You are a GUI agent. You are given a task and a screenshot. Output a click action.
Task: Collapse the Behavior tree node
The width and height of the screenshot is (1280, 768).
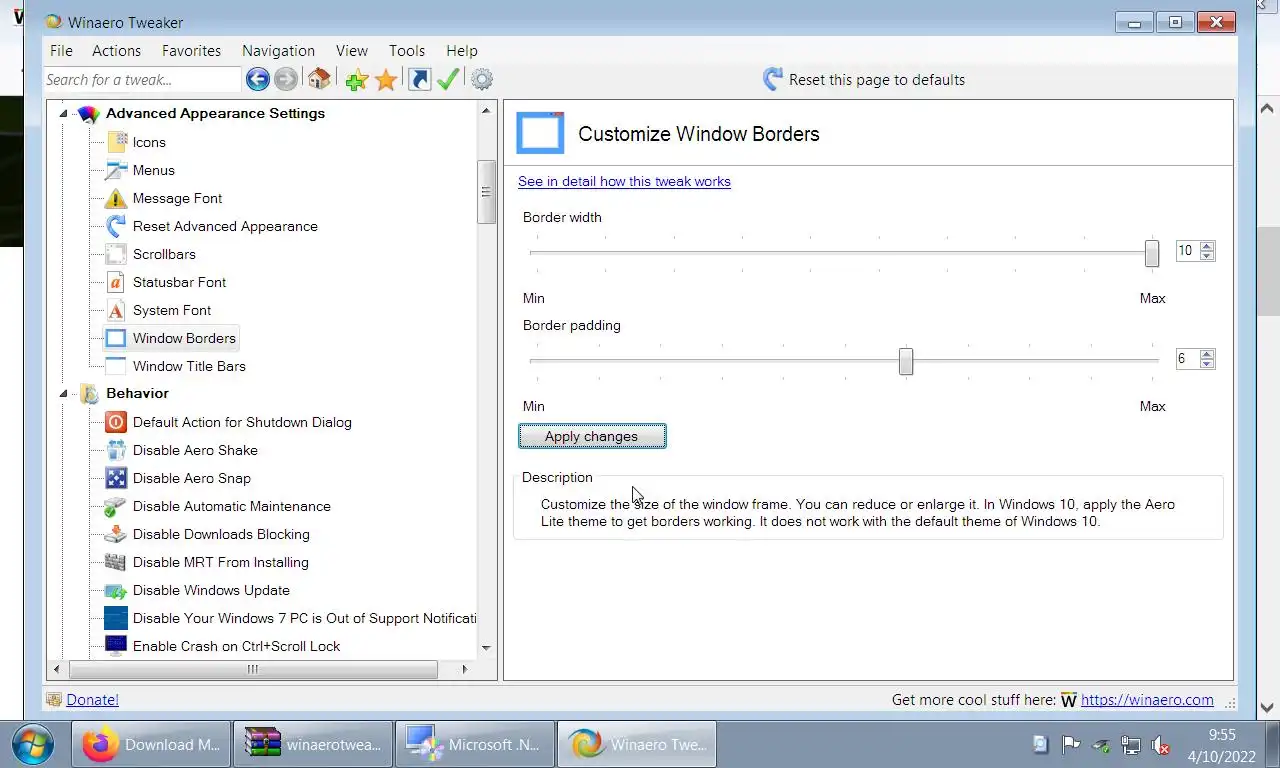(63, 393)
